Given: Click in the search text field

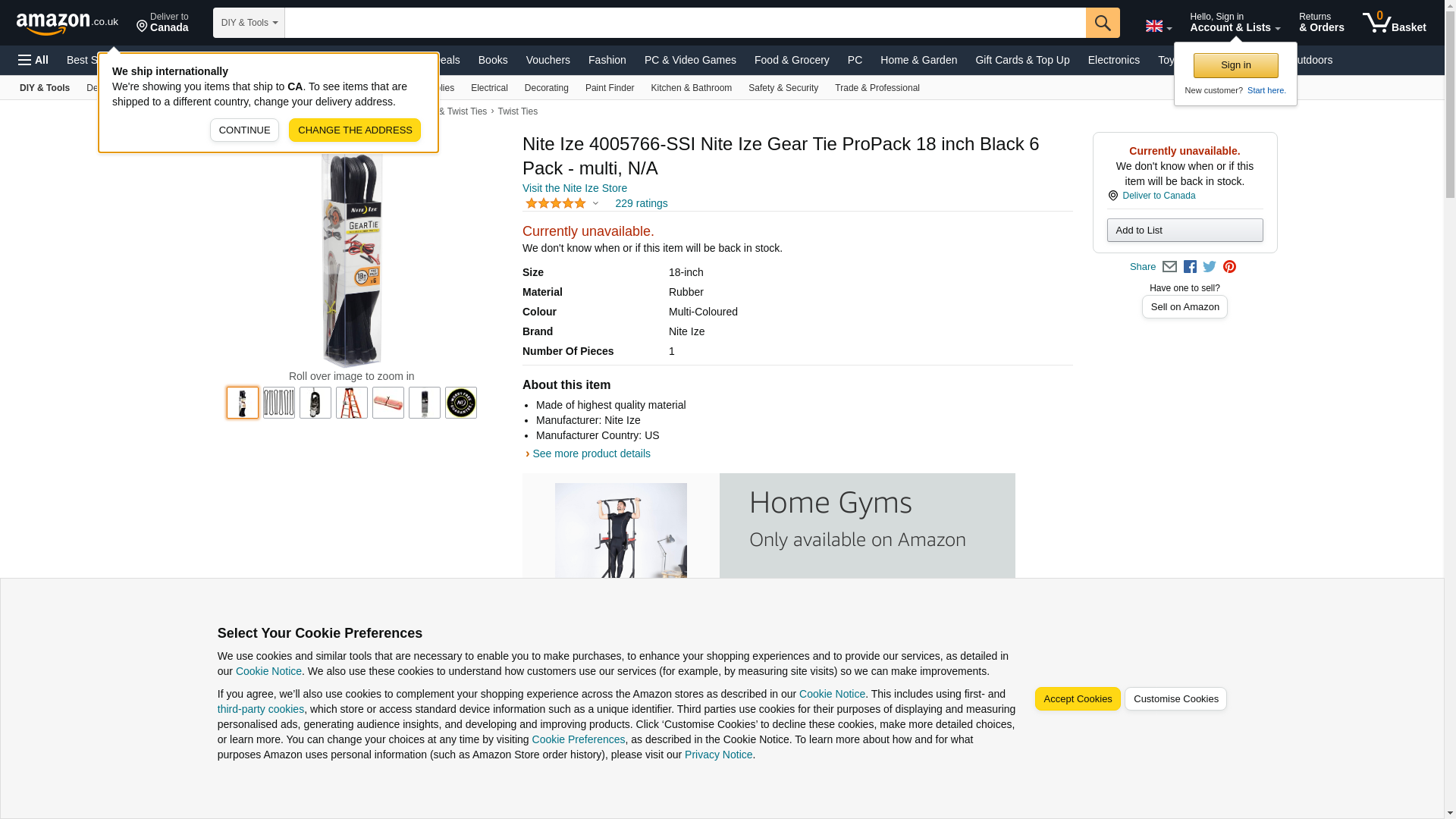Looking at the screenshot, I should [x=685, y=23].
